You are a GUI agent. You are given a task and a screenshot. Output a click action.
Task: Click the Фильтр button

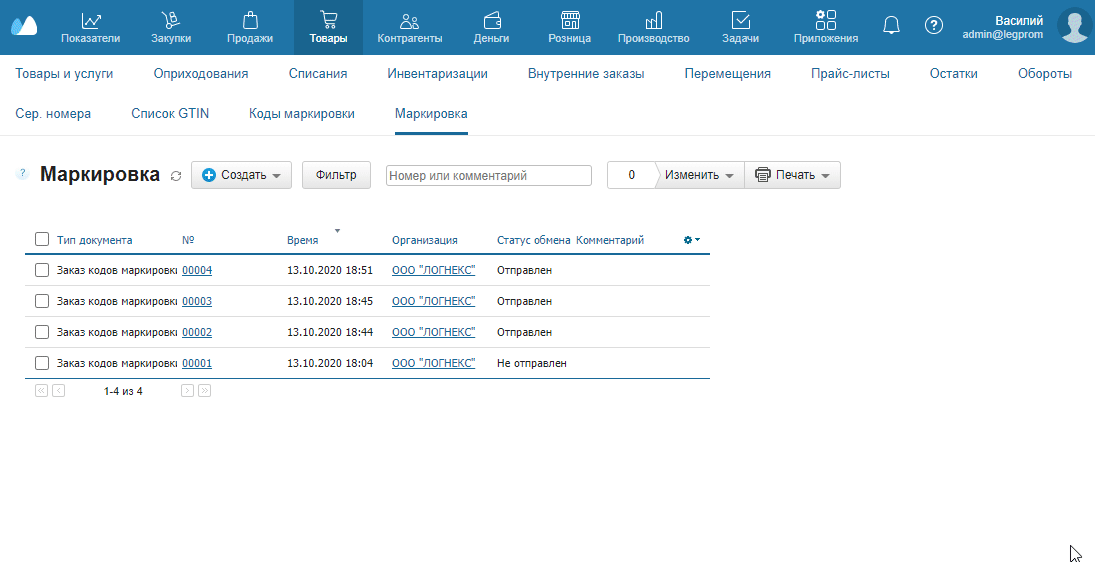pyautogui.click(x=336, y=175)
